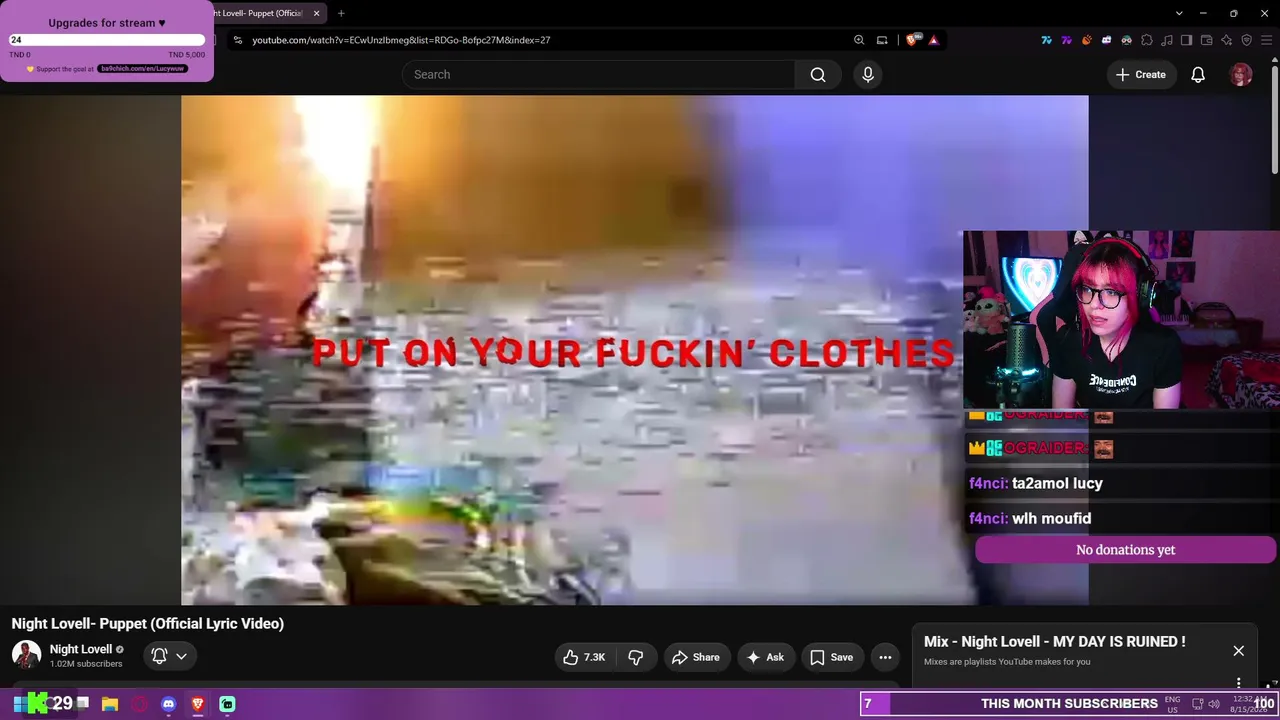Open the tab search chevron dropdown

pyautogui.click(x=1179, y=13)
